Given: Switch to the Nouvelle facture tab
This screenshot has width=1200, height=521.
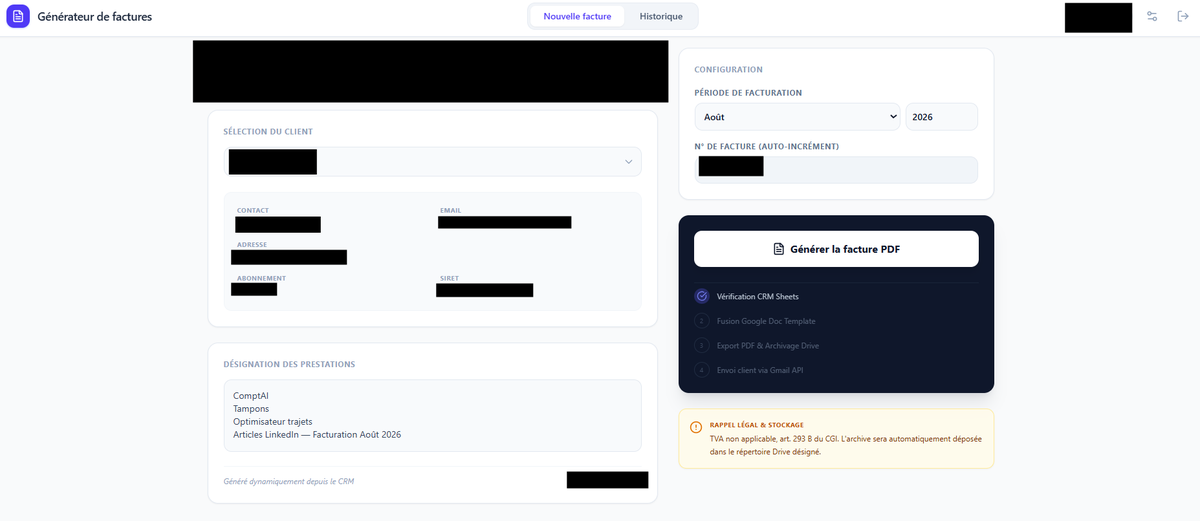Looking at the screenshot, I should tap(577, 16).
